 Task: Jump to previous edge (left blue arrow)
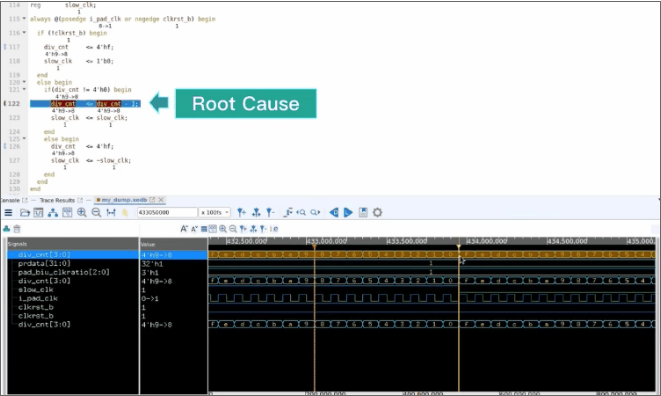click(333, 213)
